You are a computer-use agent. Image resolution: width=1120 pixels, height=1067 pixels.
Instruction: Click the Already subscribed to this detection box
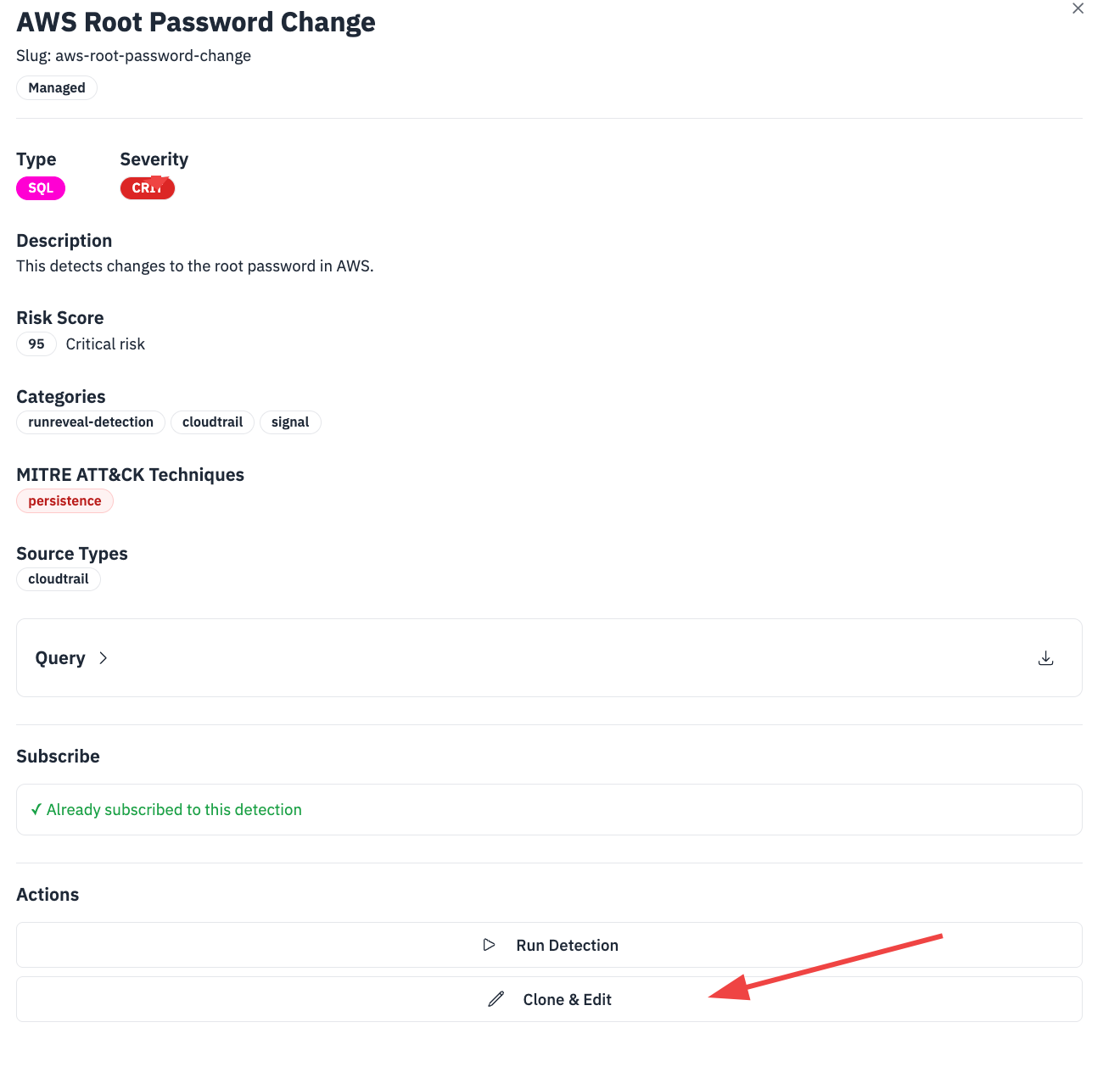[x=548, y=810]
